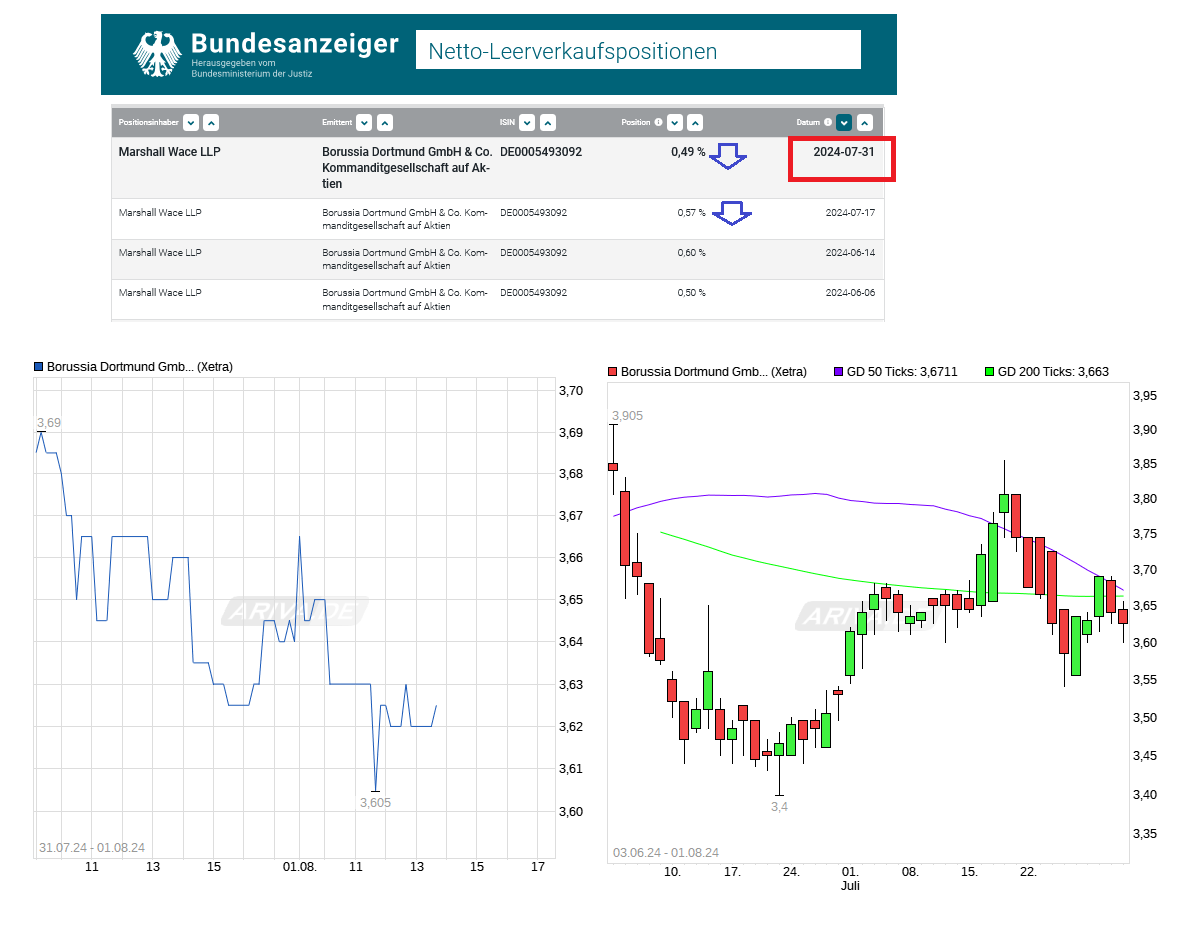Screen dimensions: 1178x926
Task: Click Emittent column header label
Action: (x=337, y=122)
